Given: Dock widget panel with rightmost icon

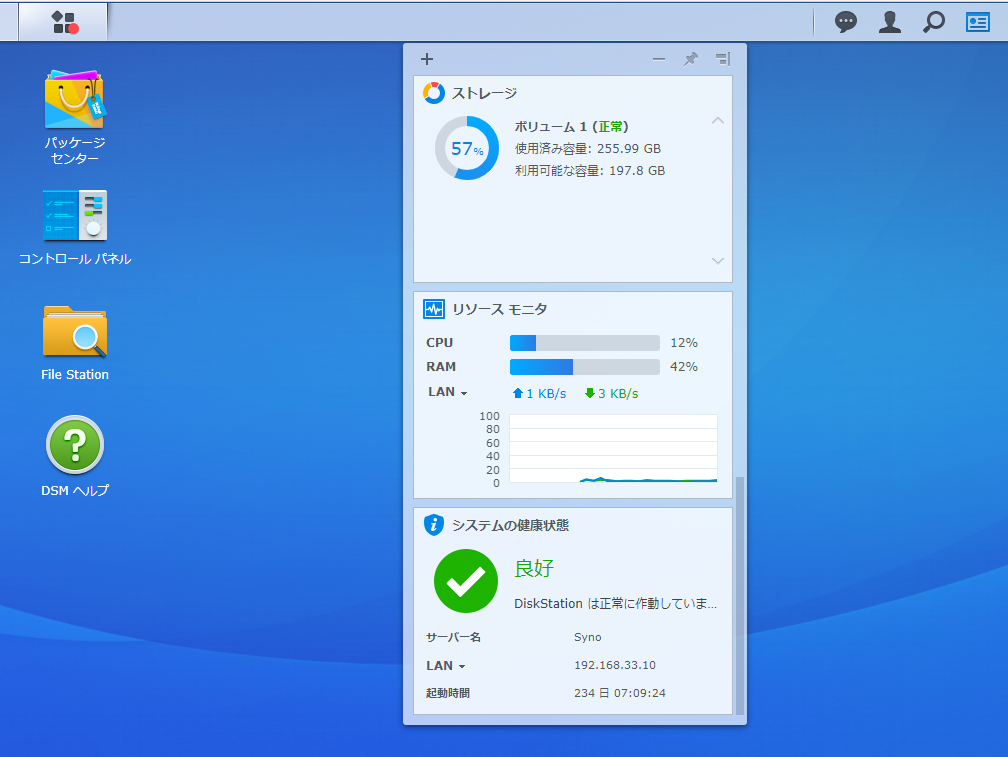Looking at the screenshot, I should (723, 59).
